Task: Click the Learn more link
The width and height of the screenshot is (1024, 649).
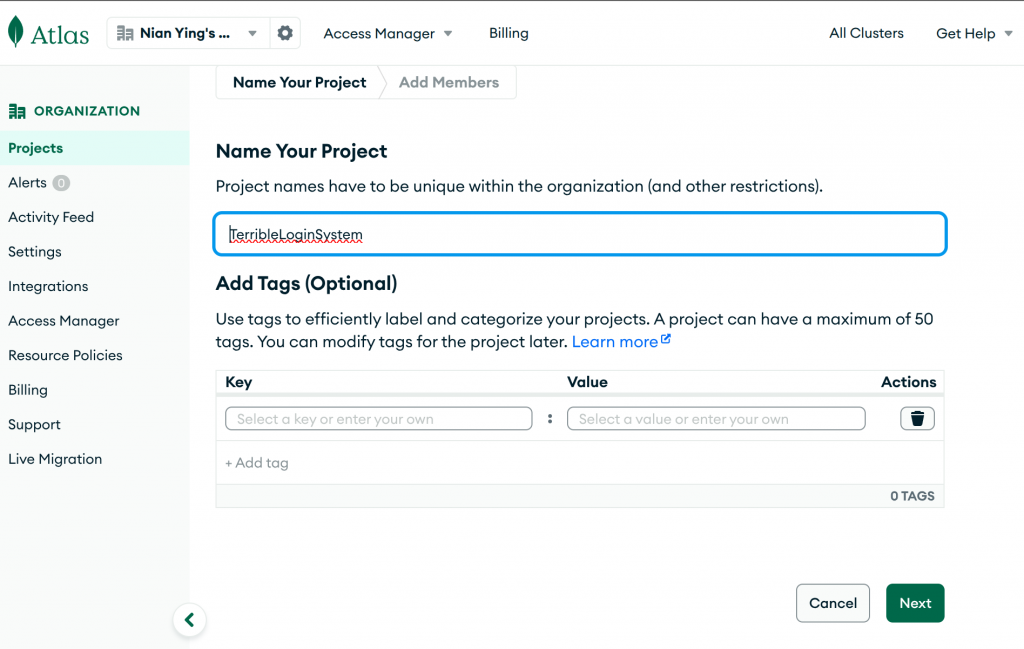Action: (x=614, y=341)
